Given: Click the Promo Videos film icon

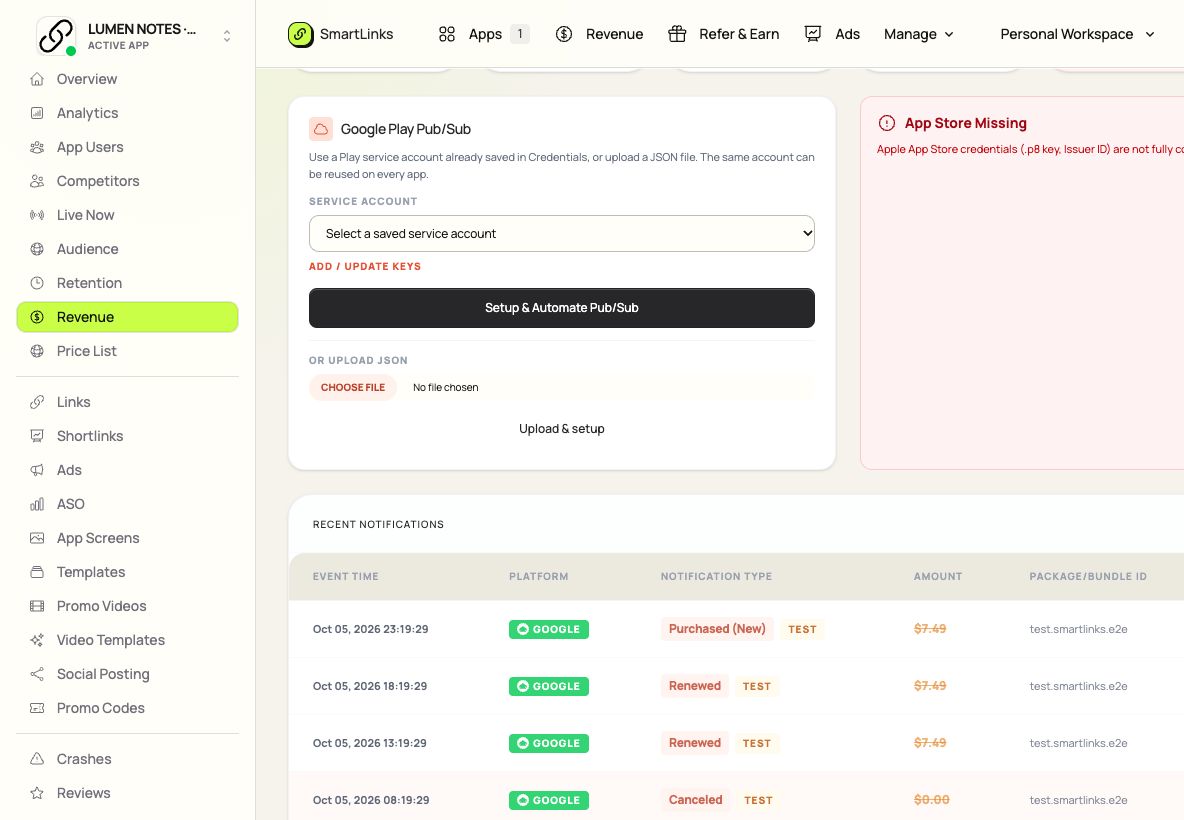Looking at the screenshot, I should pyautogui.click(x=37, y=606).
